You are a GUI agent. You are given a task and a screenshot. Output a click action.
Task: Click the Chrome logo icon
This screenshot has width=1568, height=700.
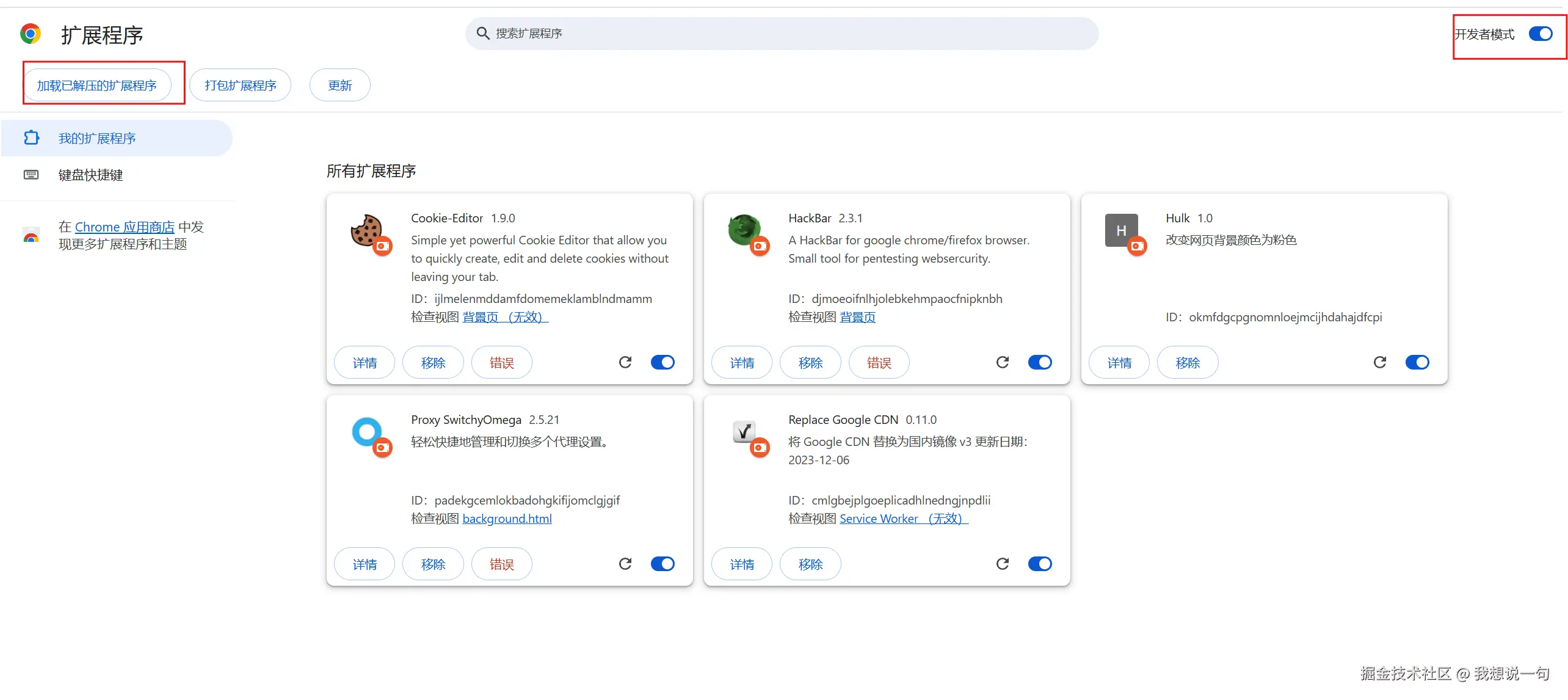click(31, 34)
